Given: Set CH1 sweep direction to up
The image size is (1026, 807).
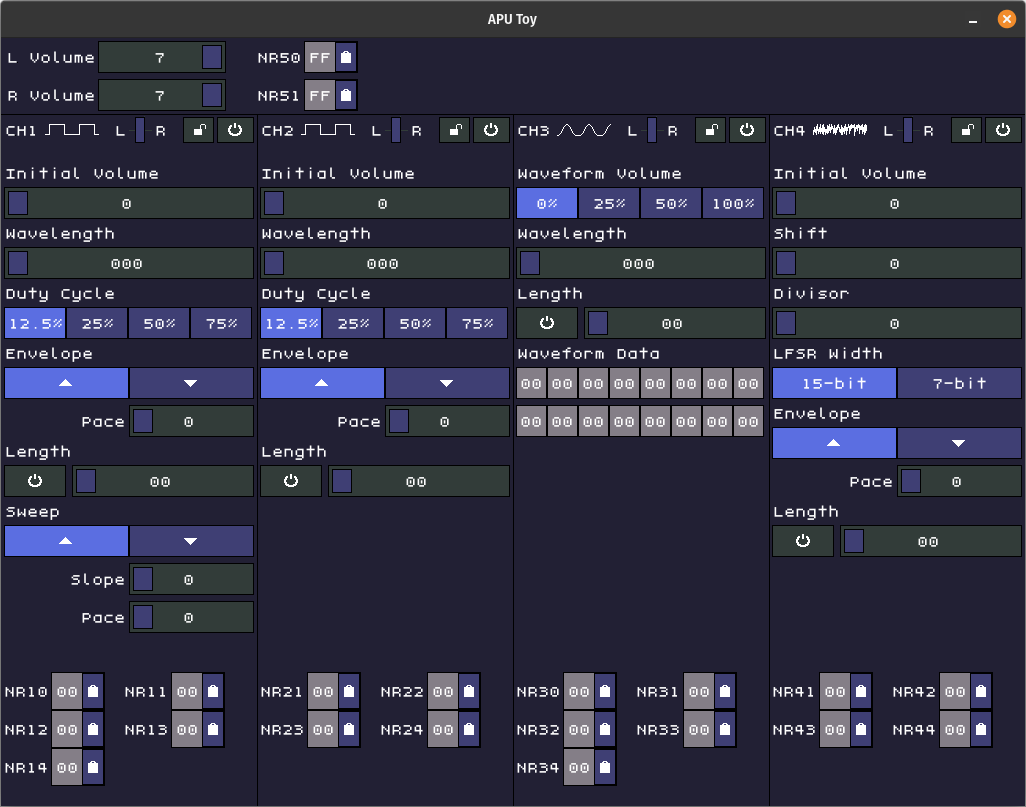Looking at the screenshot, I should [66, 541].
